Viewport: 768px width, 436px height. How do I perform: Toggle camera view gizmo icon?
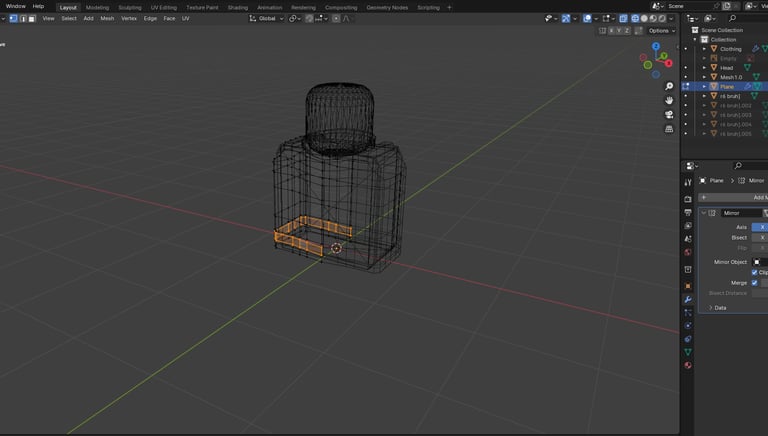pyautogui.click(x=669, y=114)
